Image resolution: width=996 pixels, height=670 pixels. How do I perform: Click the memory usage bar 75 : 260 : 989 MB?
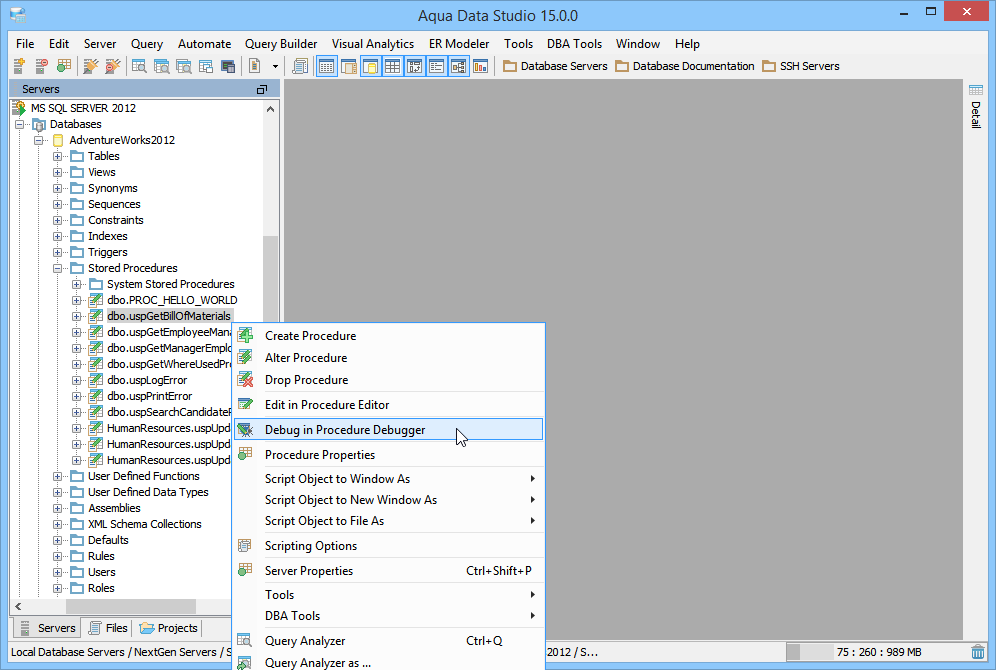pos(876,652)
